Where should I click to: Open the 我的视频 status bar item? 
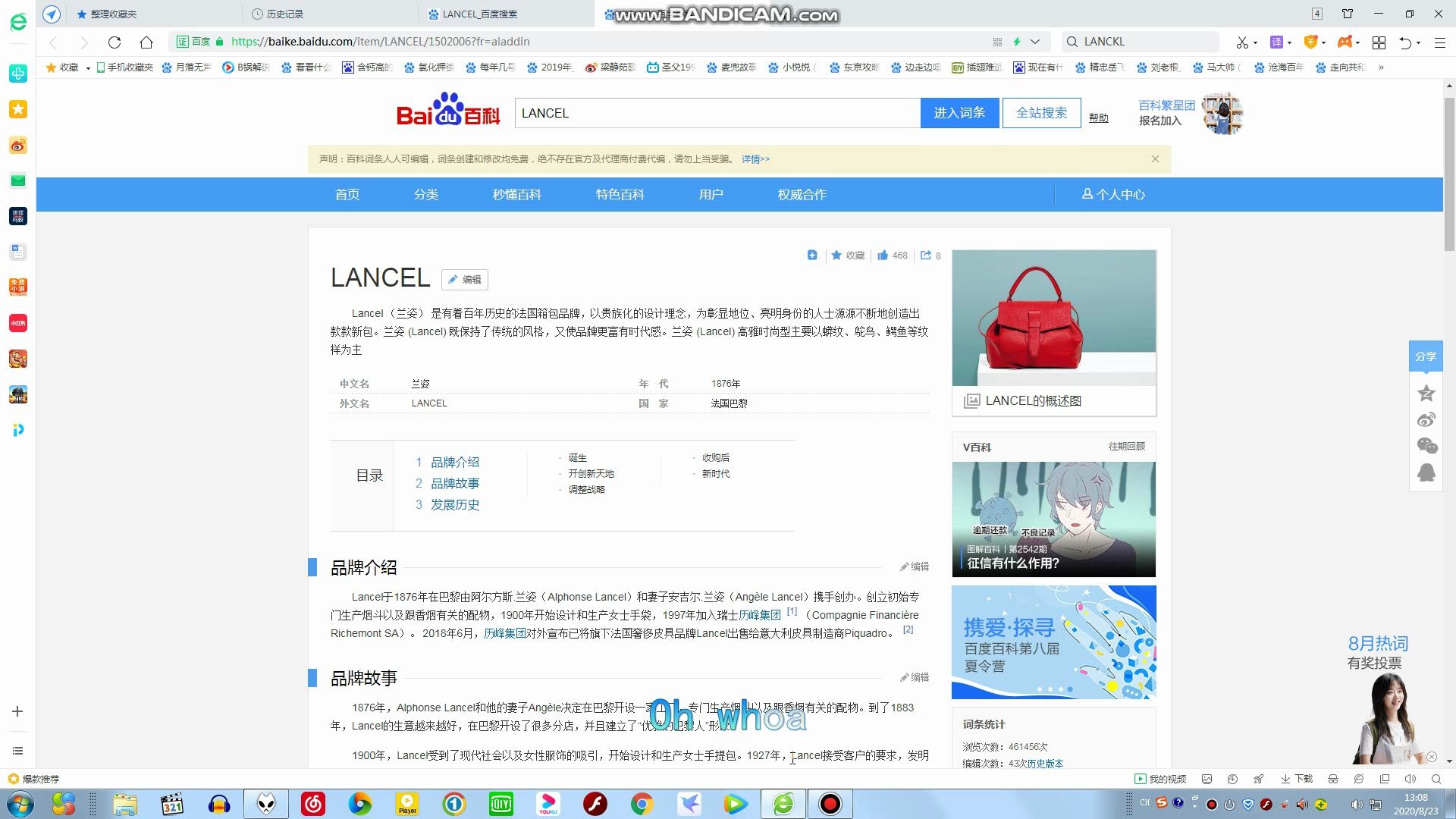coord(1160,779)
